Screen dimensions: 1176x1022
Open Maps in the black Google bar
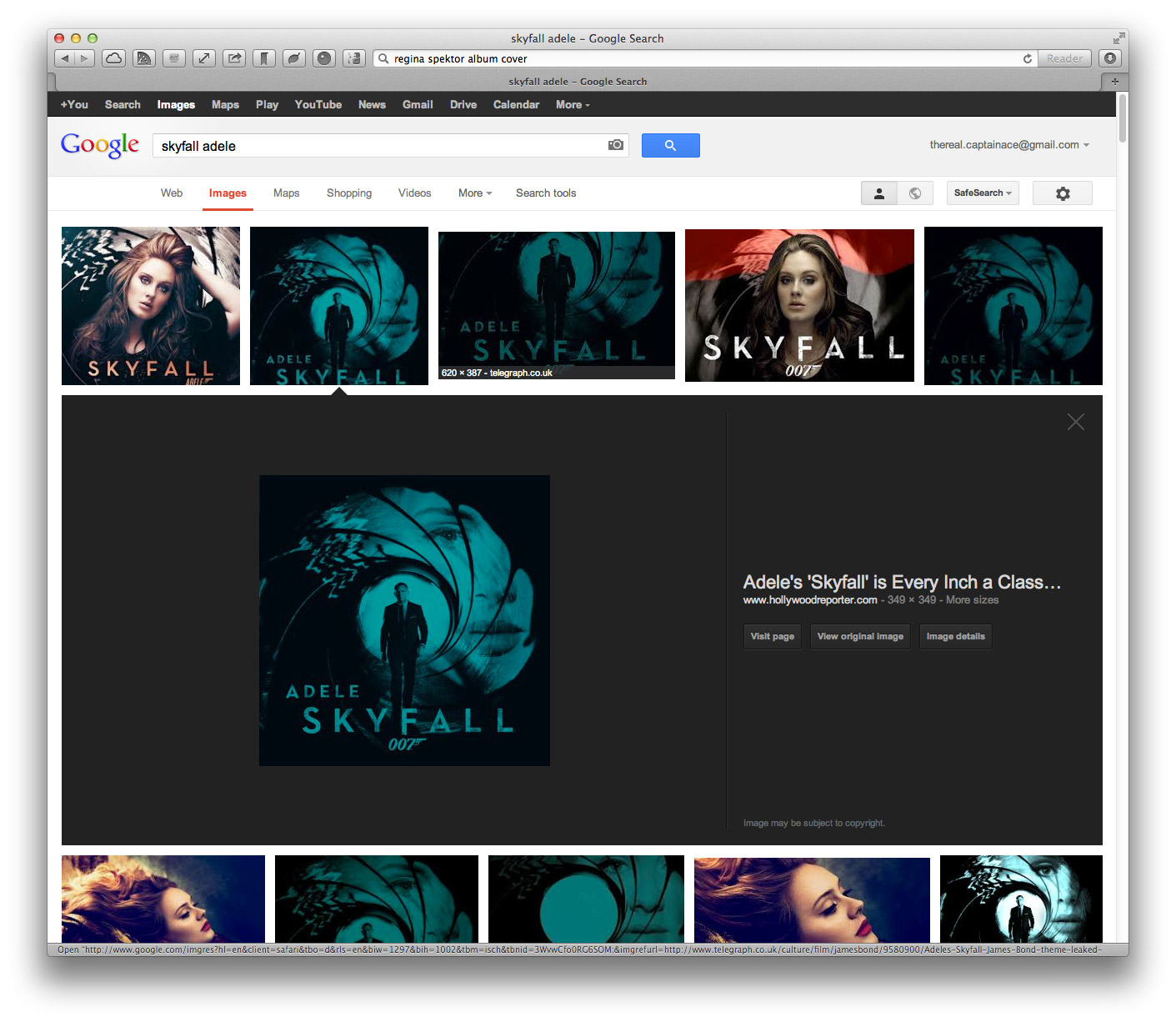225,105
